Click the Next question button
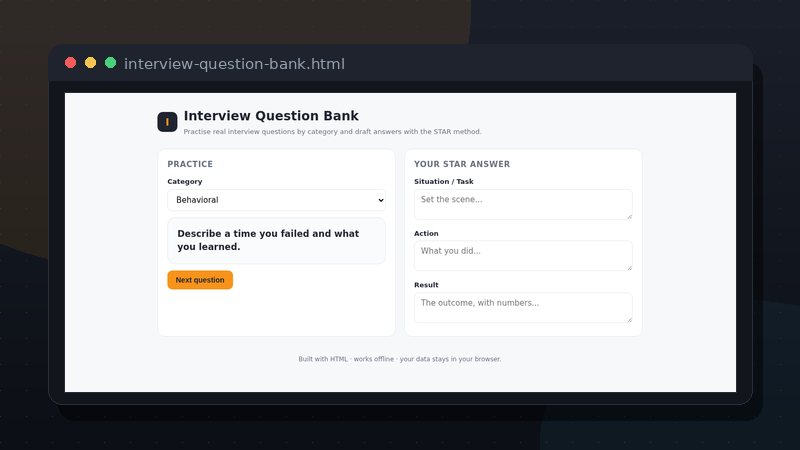The width and height of the screenshot is (800, 450). (200, 280)
